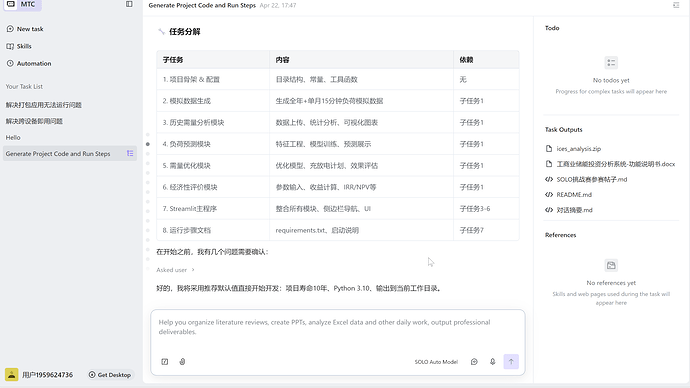Click dependency cell 子任务3-6

[x=486, y=209]
